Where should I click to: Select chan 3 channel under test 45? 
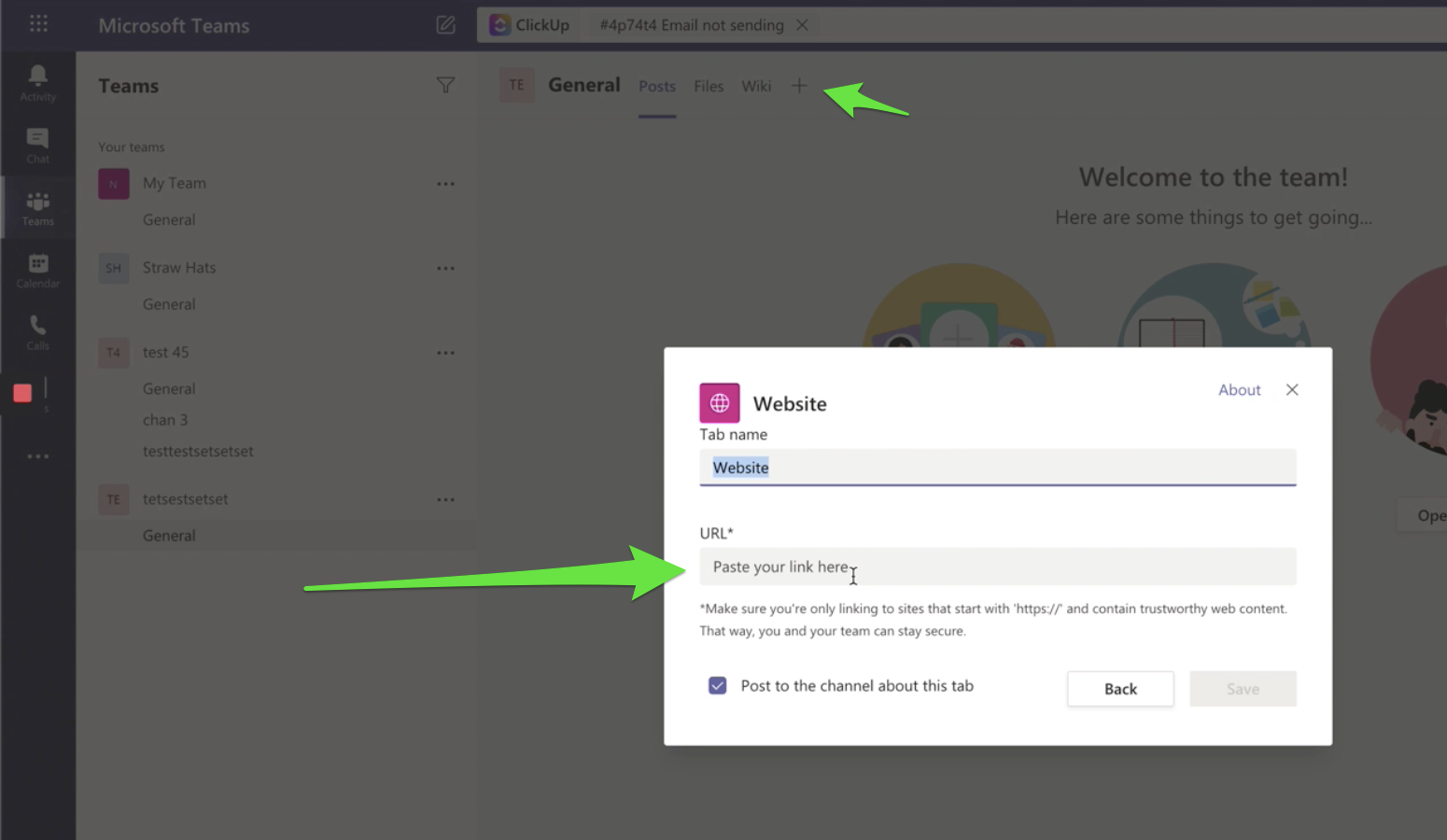click(x=165, y=420)
